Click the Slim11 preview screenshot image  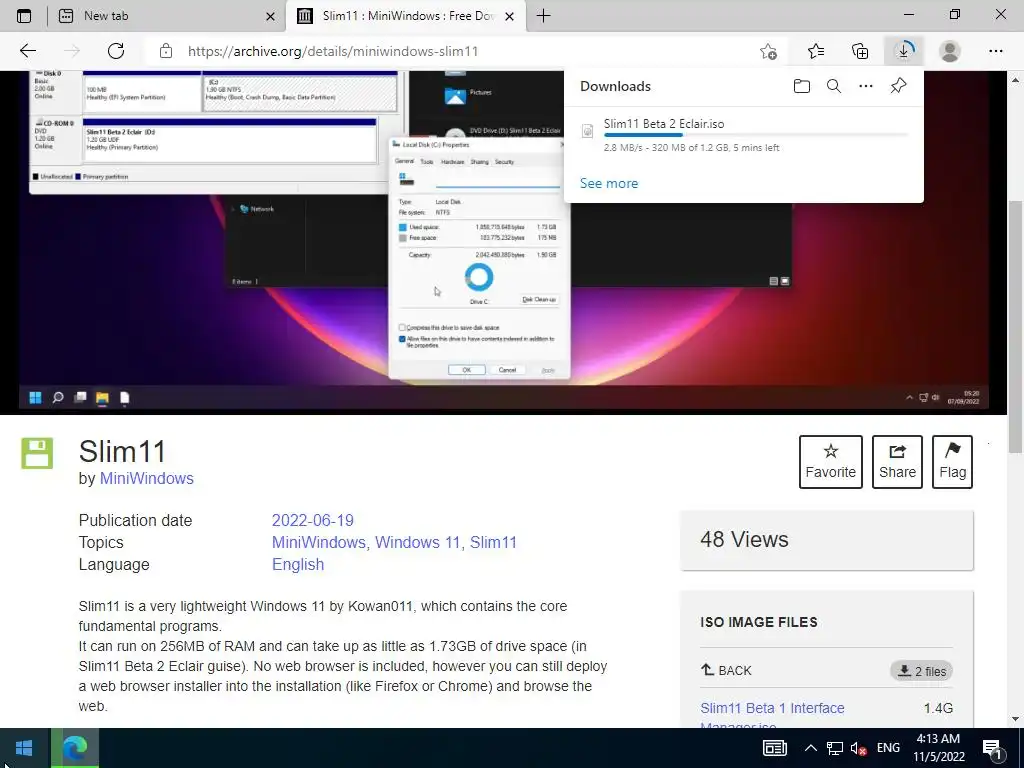(504, 242)
